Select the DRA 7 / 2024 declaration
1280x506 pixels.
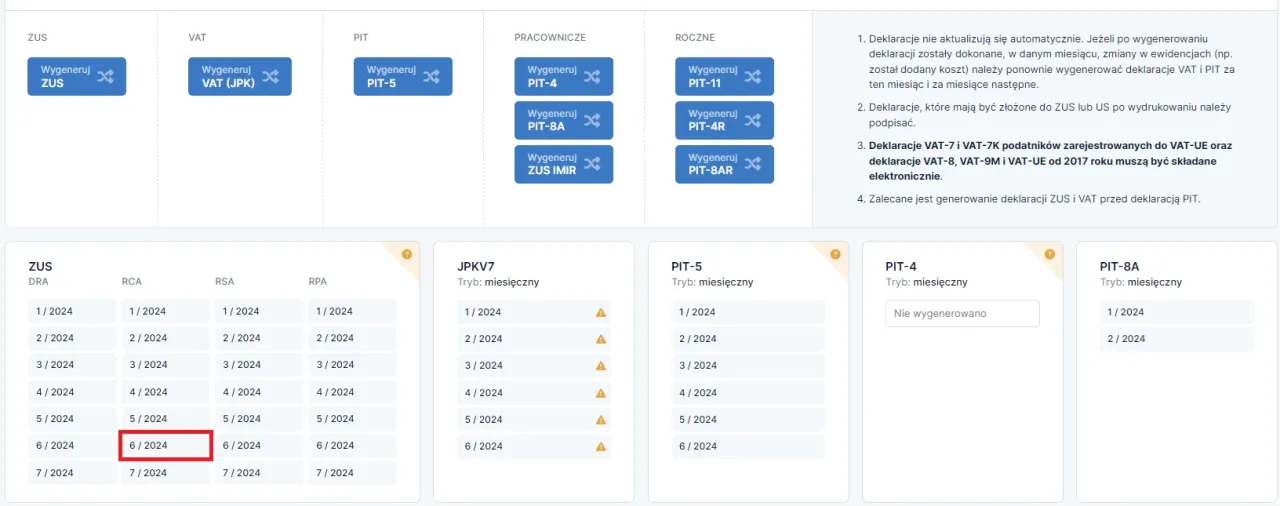click(x=72, y=473)
